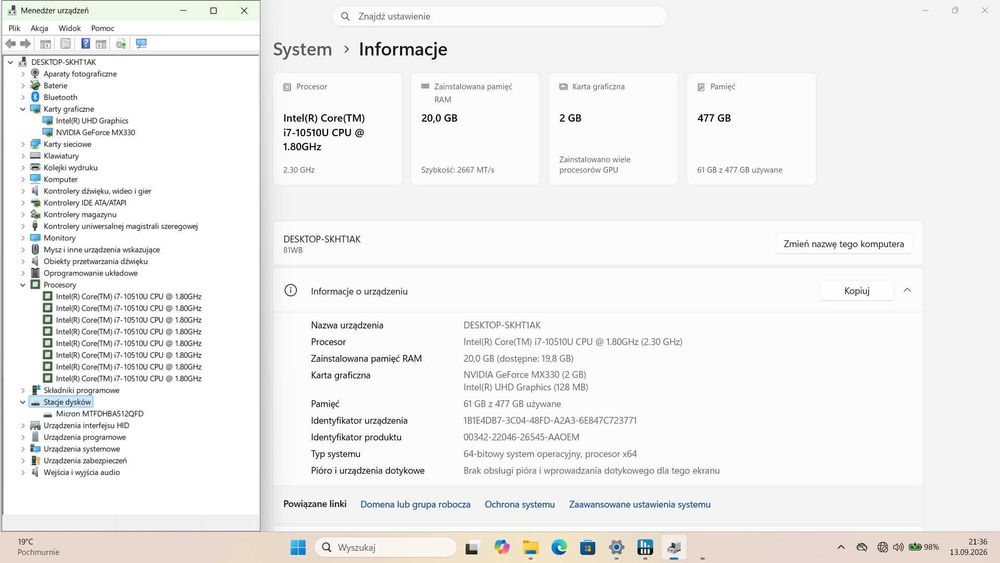This screenshot has width=1000, height=563.
Task: Click the Znajdź ustawienie search field
Action: 499,17
